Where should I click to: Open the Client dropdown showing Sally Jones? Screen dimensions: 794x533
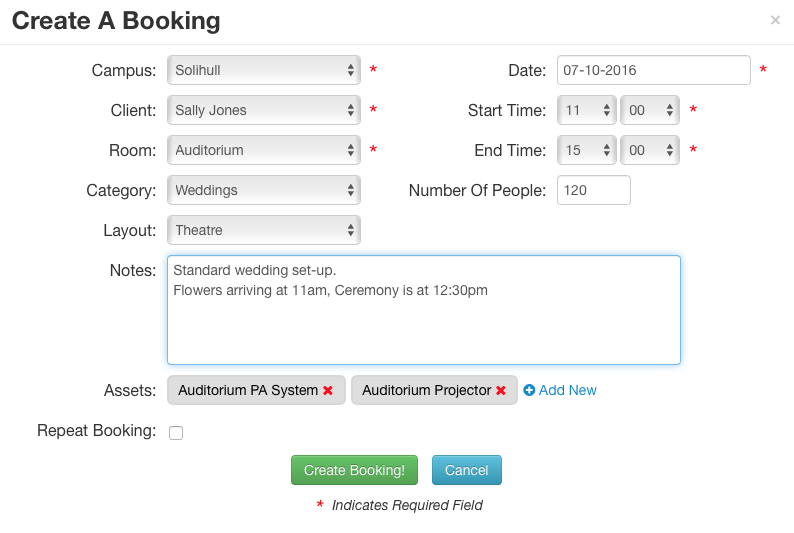click(264, 110)
